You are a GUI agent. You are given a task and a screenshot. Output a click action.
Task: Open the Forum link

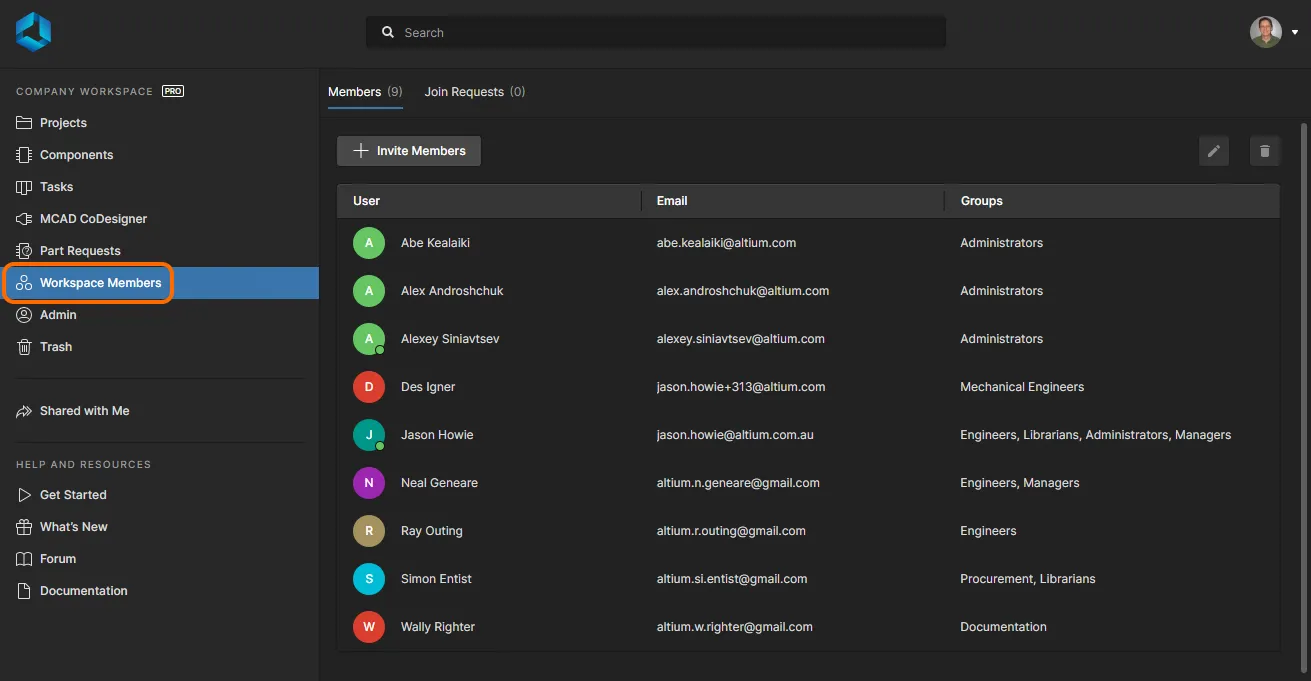[x=159, y=559]
